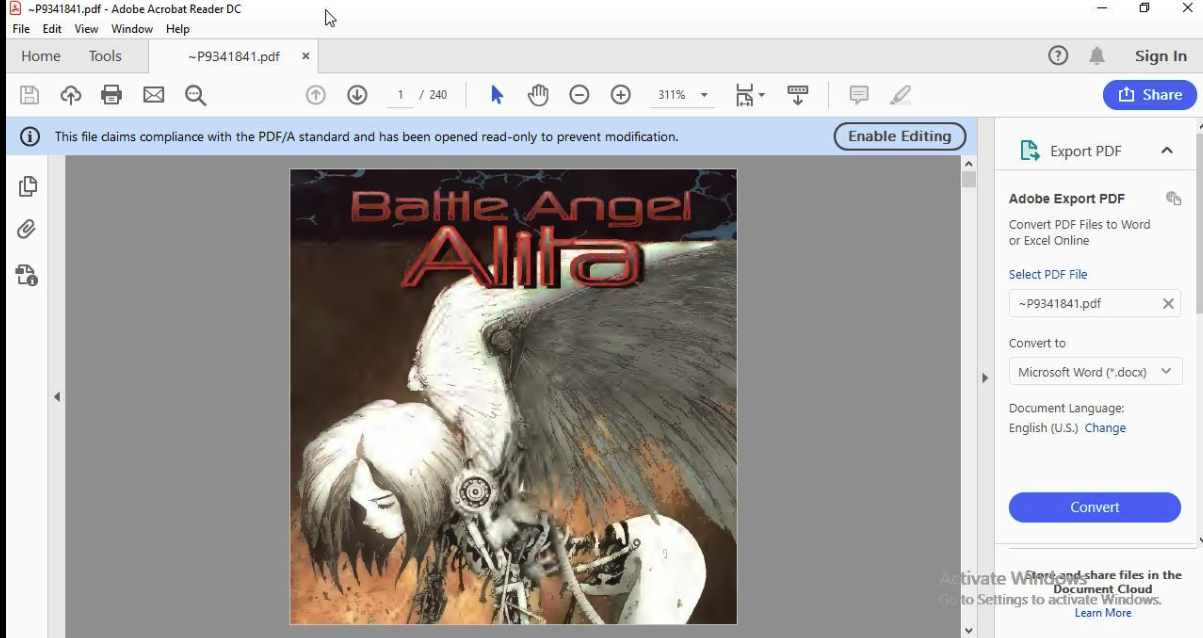Open the Find text magnifier icon
This screenshot has height=638, width=1203.
pos(195,95)
